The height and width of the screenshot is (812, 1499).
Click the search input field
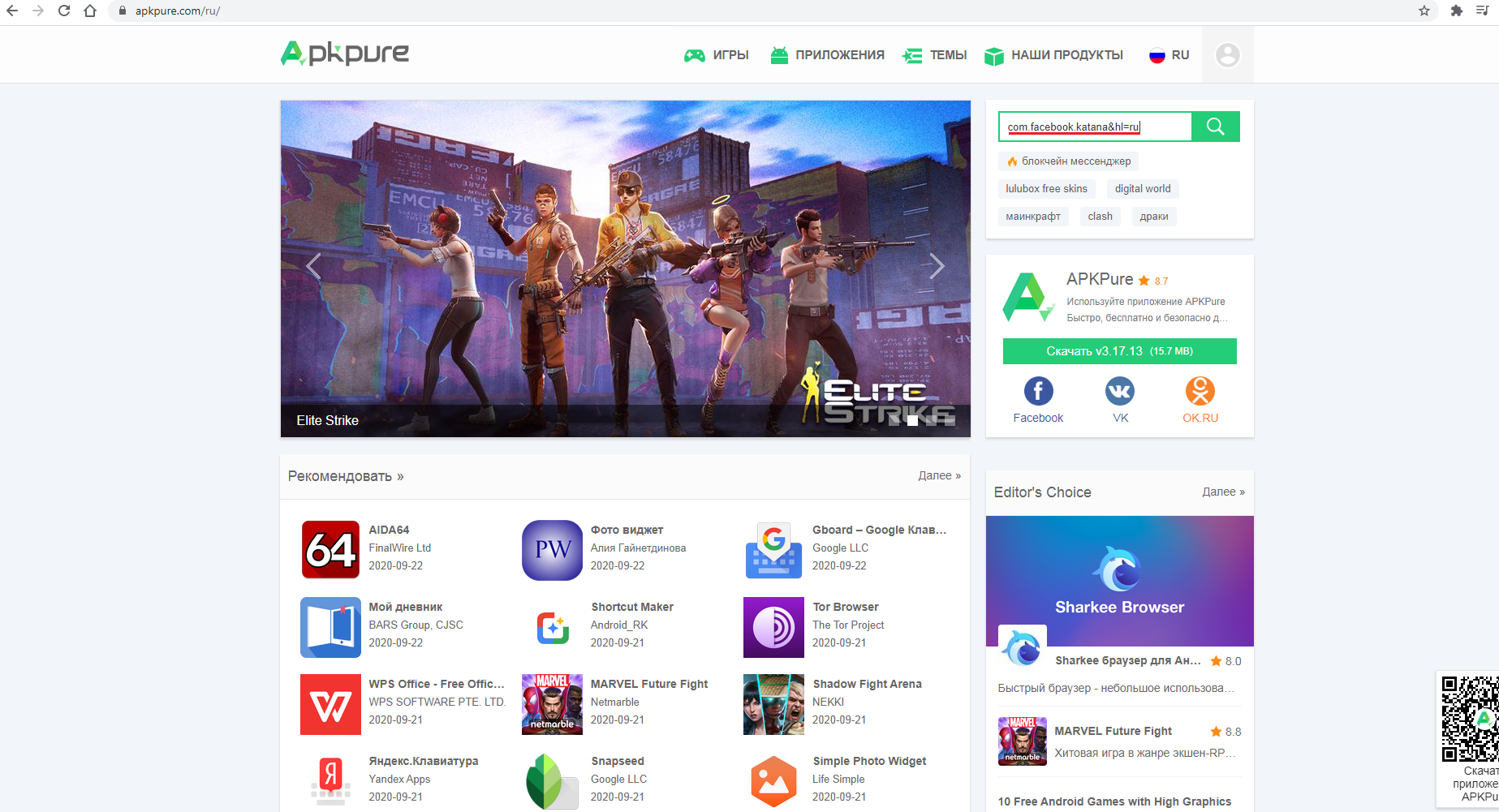(x=1094, y=127)
